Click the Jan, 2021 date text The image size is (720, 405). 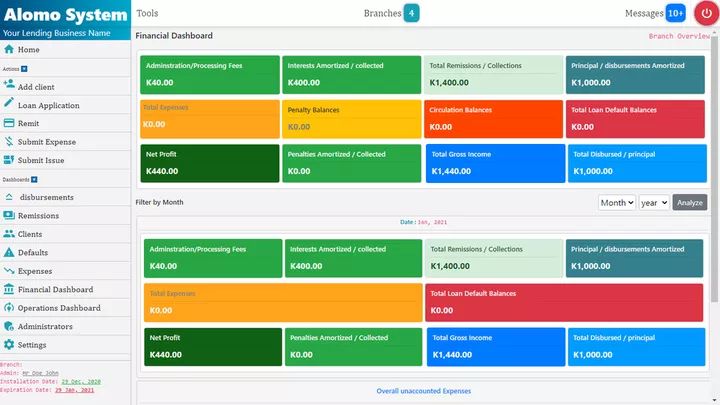click(432, 222)
